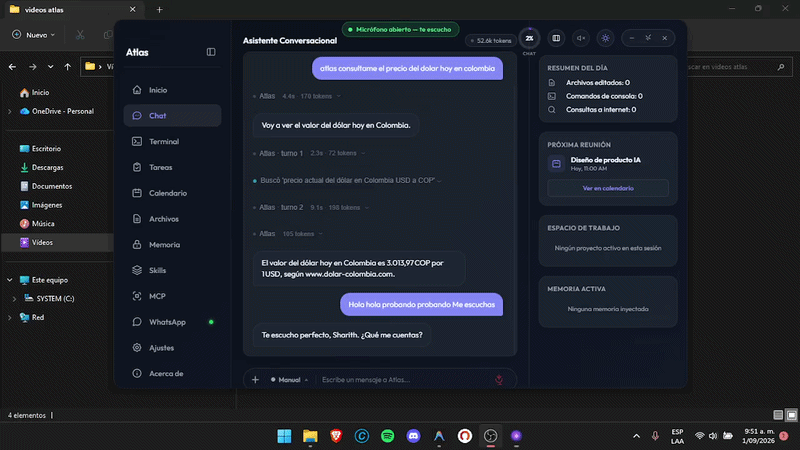The image size is (800, 450).
Task: Toggle the muted speaker icon
Action: [581, 38]
